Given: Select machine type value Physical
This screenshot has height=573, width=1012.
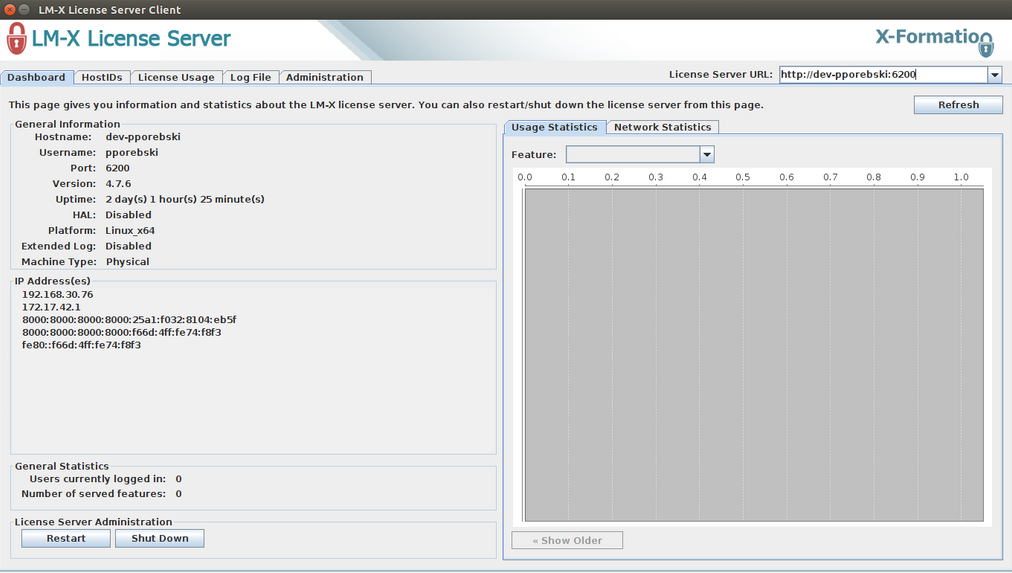Looking at the screenshot, I should [127, 261].
